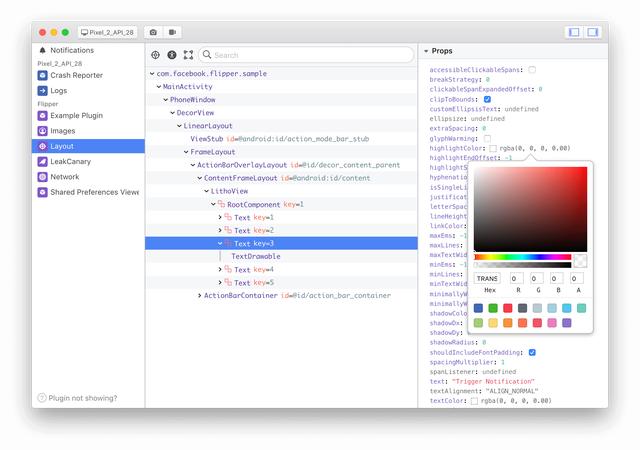Screen dimensions: 640x450
Task: Click inside the saturation gradient area
Action: [531, 209]
